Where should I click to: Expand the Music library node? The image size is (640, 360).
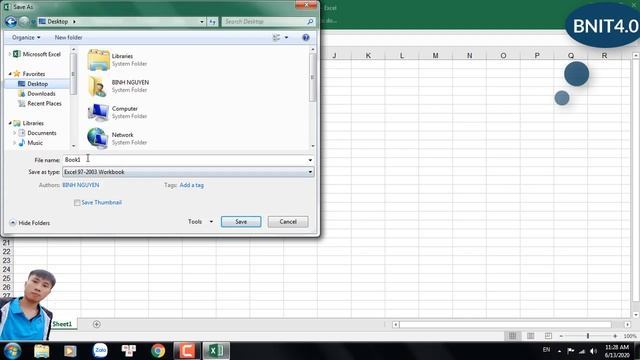pyautogui.click(x=15, y=143)
